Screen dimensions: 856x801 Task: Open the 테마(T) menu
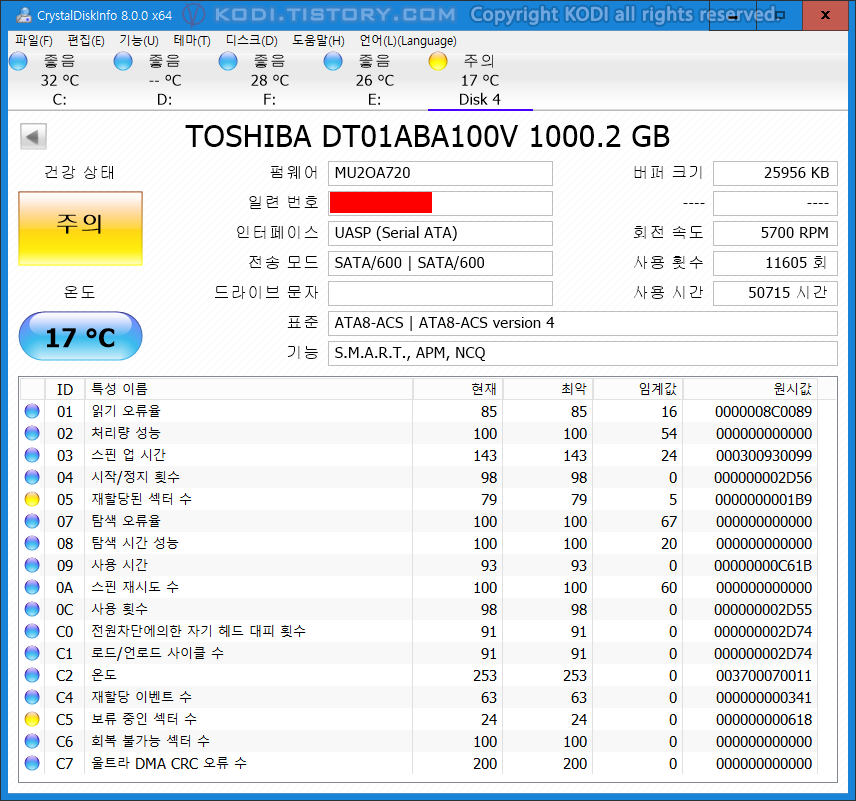[192, 40]
